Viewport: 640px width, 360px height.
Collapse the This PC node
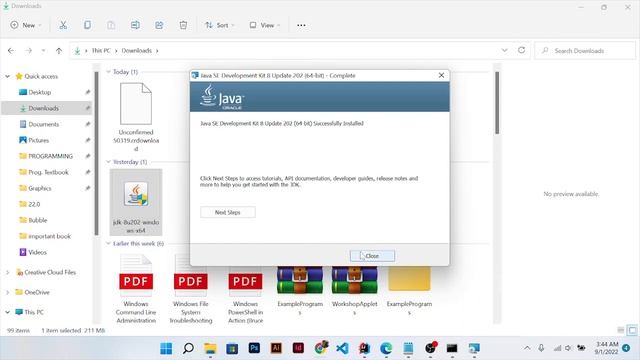(x=7, y=312)
